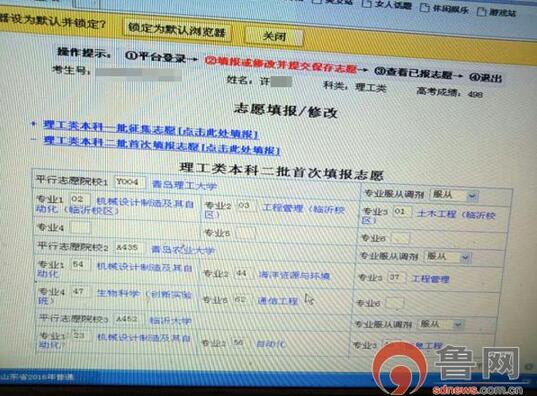
Task: Click the 关闭 button in yellow bar
Action: (274, 36)
